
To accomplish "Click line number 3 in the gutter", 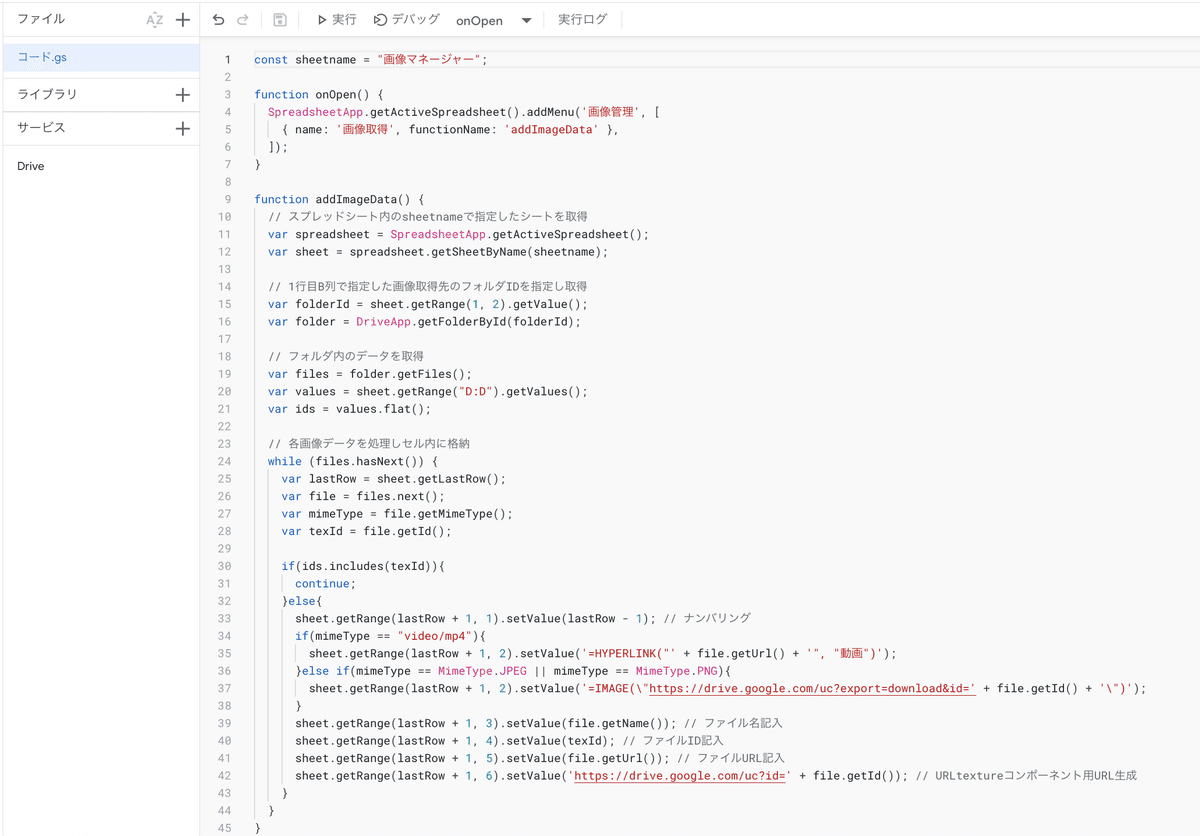I will 228,94.
